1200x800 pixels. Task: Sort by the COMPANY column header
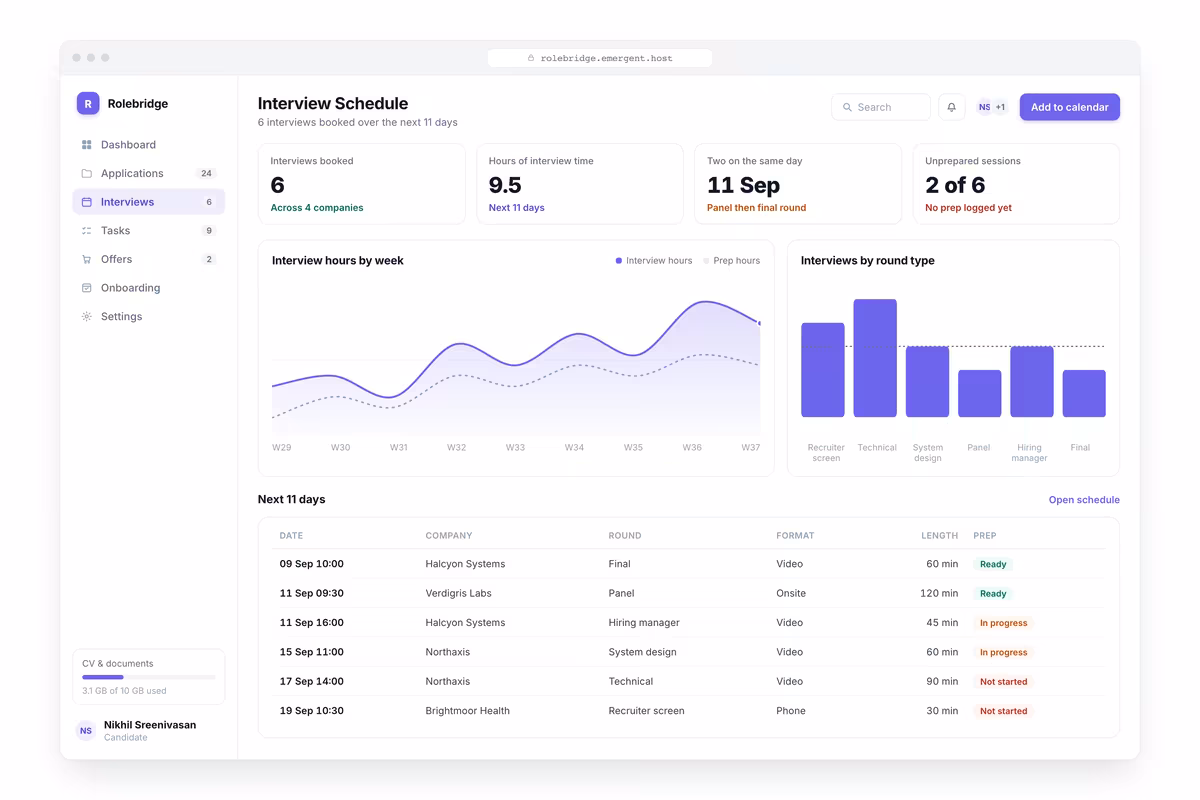click(449, 536)
